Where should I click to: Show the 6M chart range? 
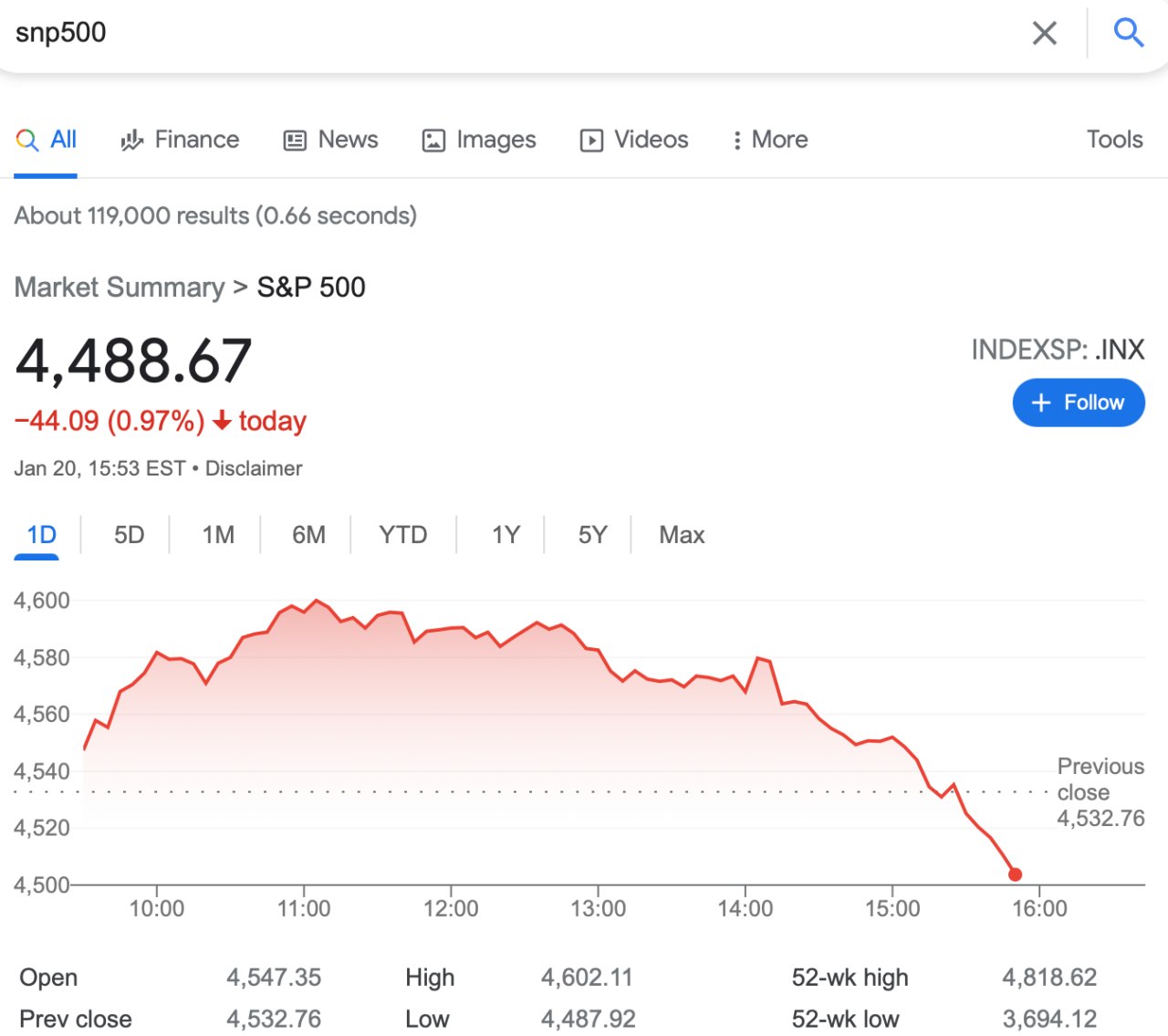(308, 535)
